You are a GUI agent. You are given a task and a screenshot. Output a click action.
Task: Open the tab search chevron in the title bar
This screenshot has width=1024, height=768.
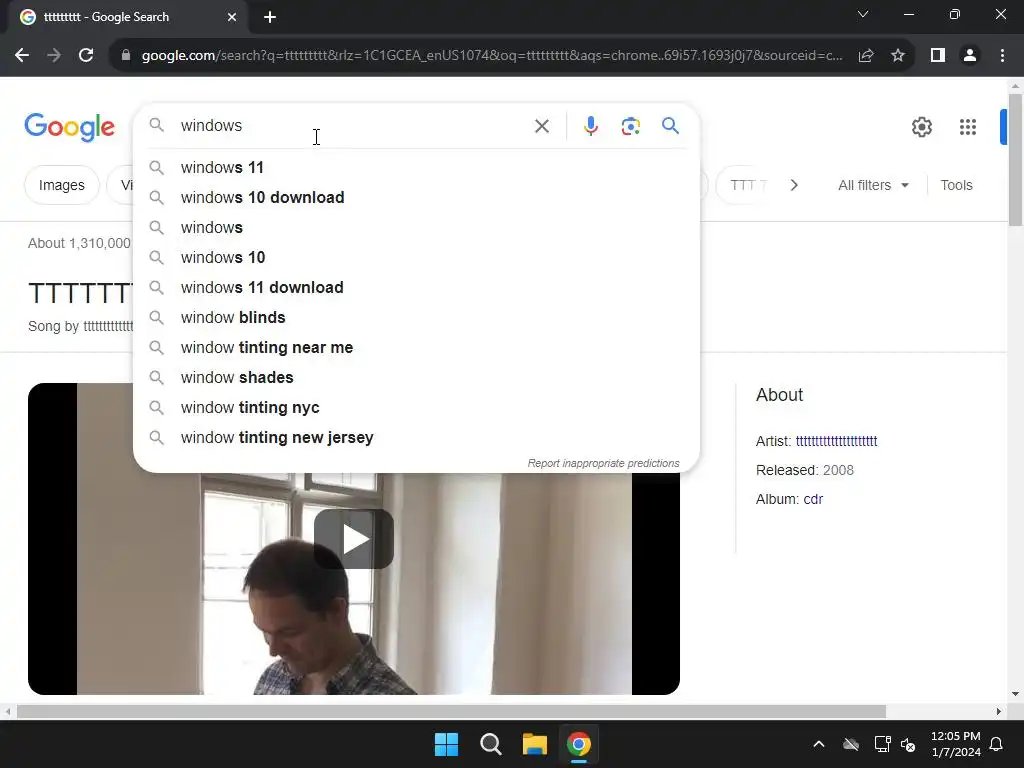(863, 14)
